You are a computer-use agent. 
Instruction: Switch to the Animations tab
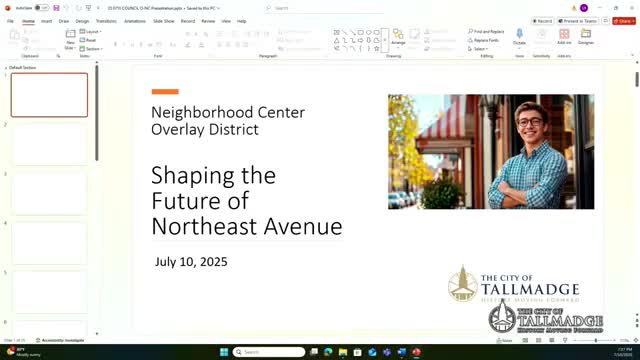point(135,21)
